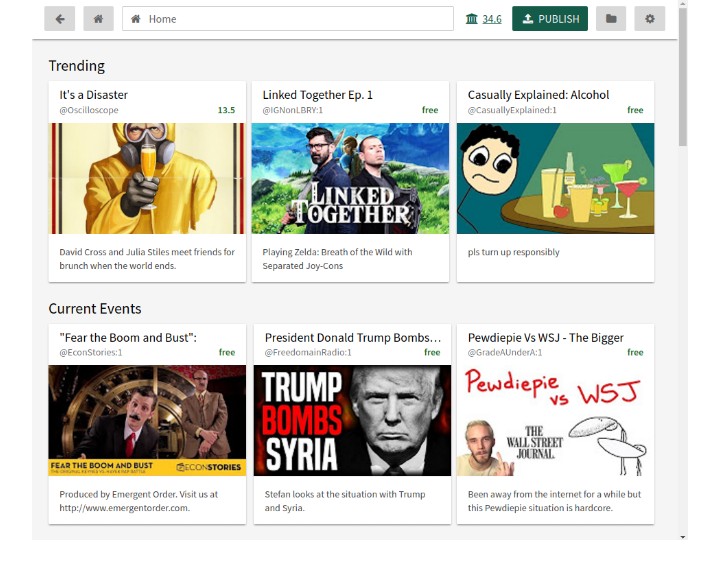Screen dimensions: 720x569
Task: Click description 'pls turn up responsibly'
Action: tap(513, 252)
